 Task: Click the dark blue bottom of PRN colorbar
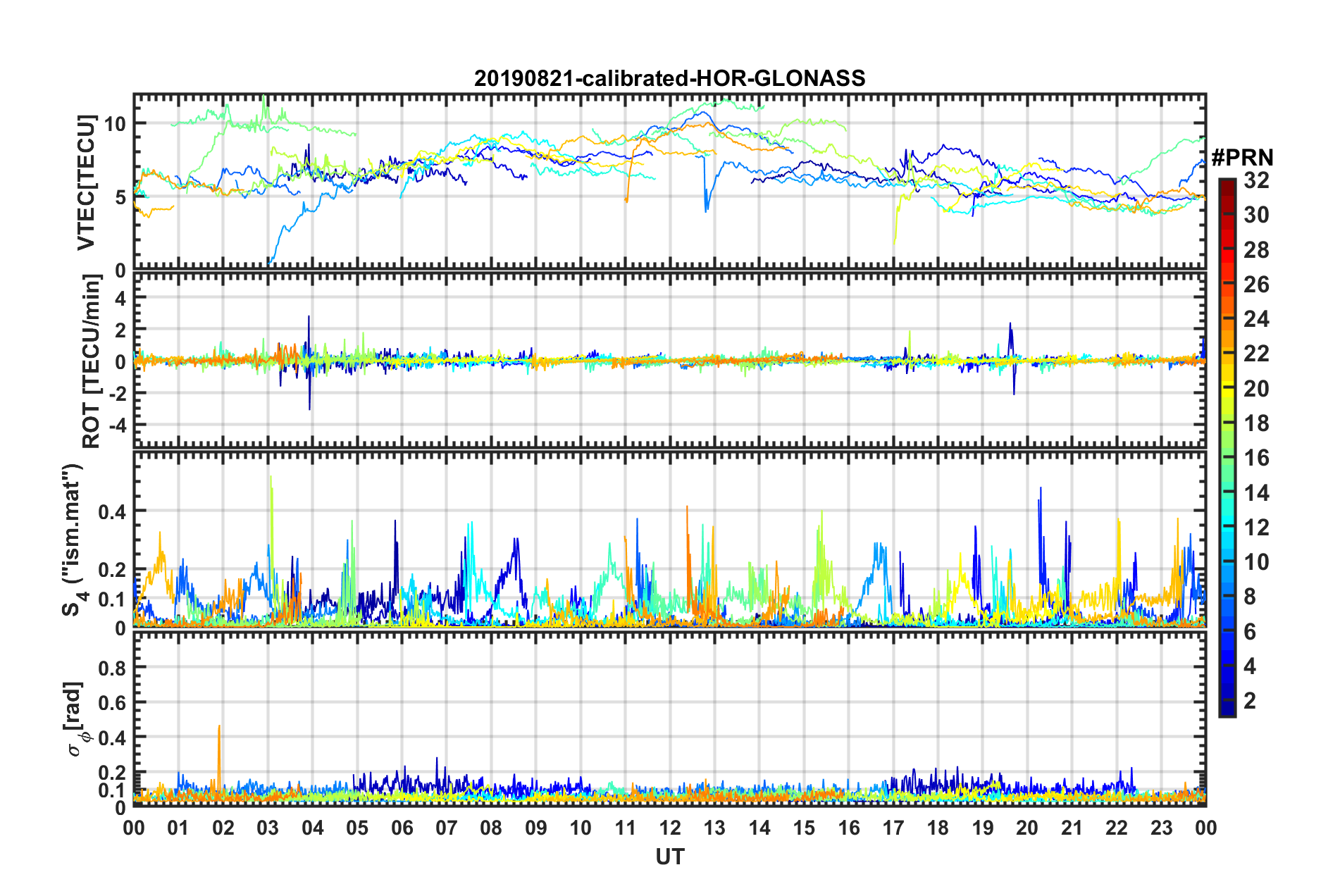(1227, 711)
